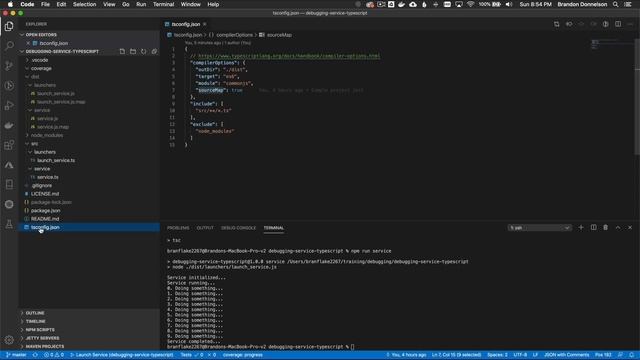Screen dimensions: 640x360
Task: Open the Azure view in the activity bar
Action: tap(9, 165)
